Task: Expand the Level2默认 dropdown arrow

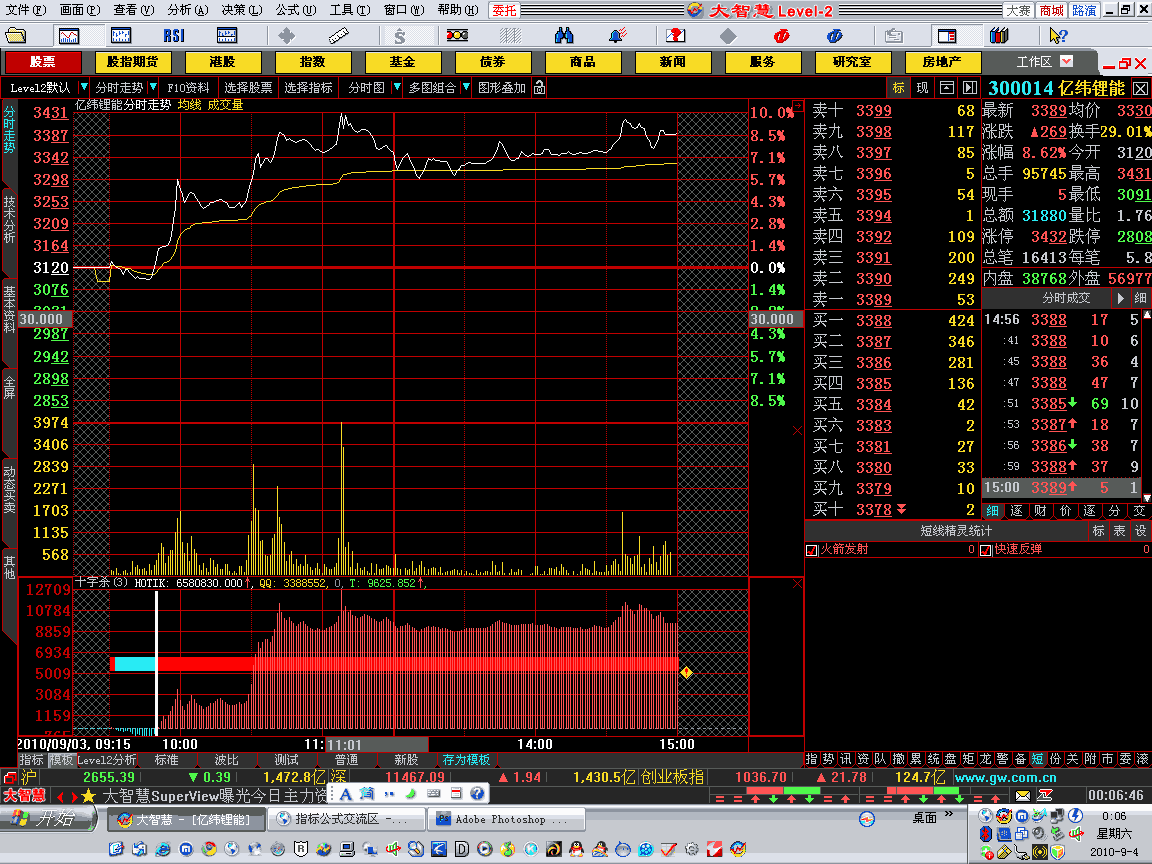Action: (x=84, y=87)
